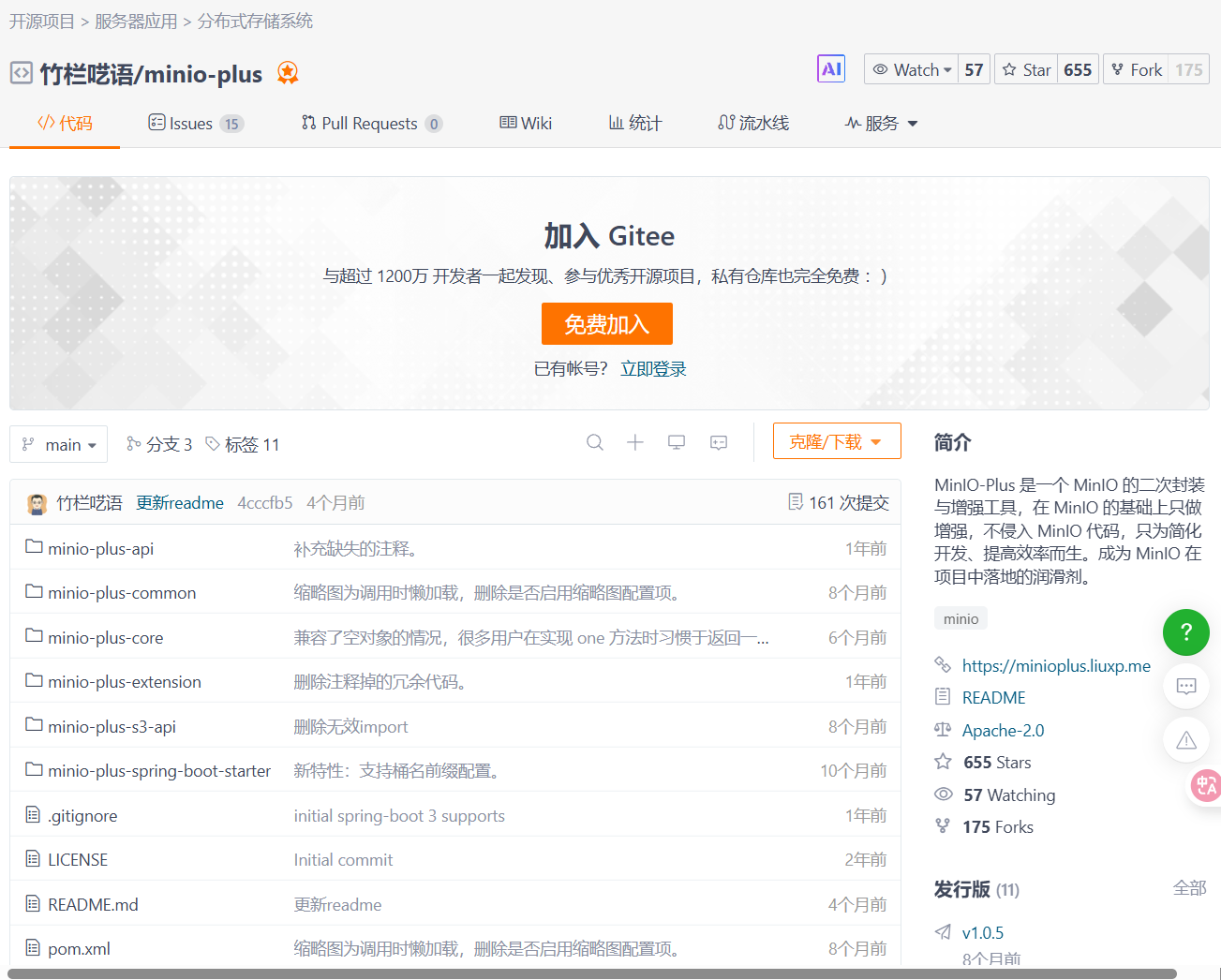This screenshot has width=1221, height=980.
Task: Switch to the Issues tab
Action: [x=195, y=124]
